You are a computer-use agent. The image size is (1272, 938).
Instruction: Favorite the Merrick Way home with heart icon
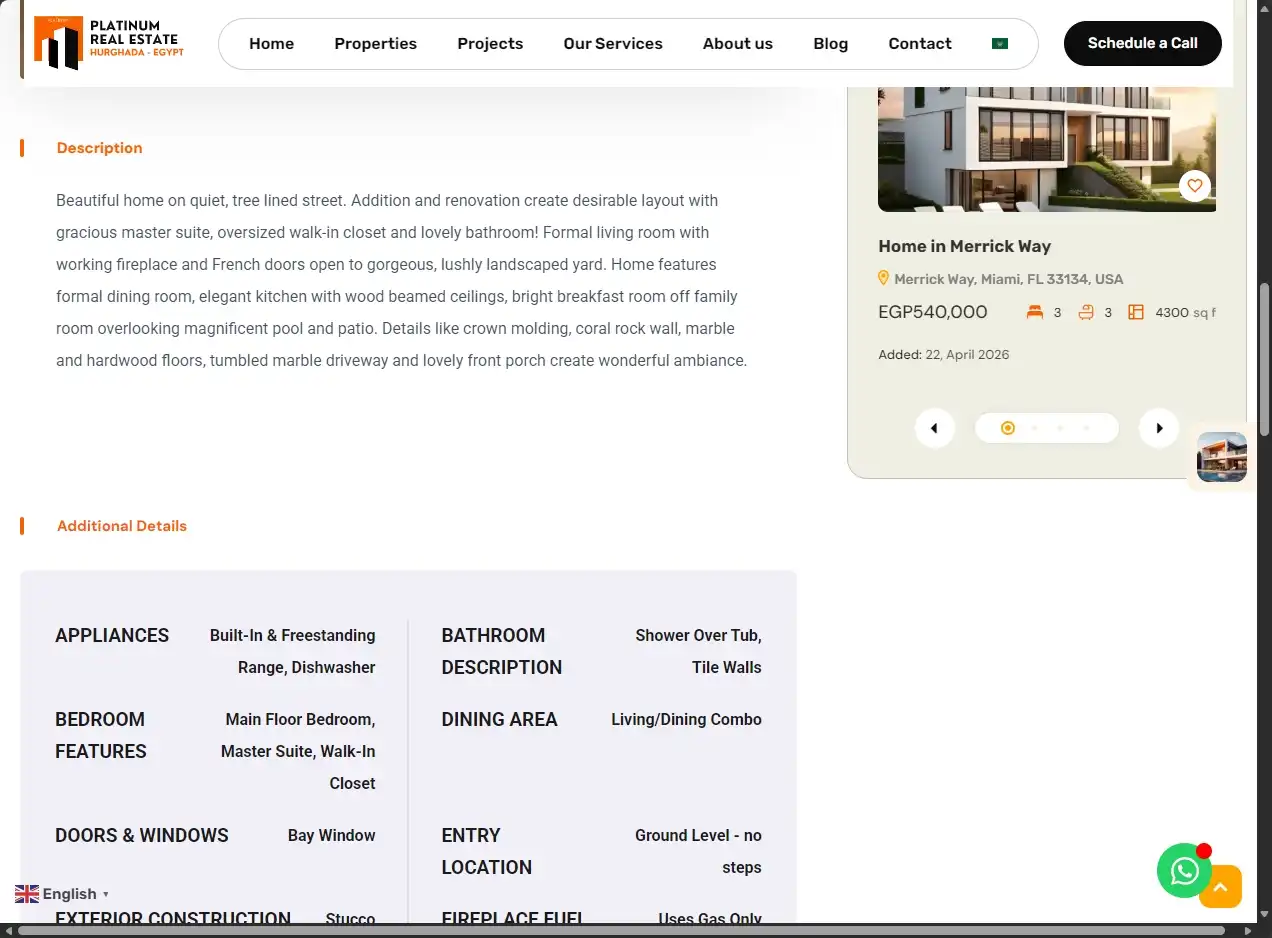click(1195, 185)
